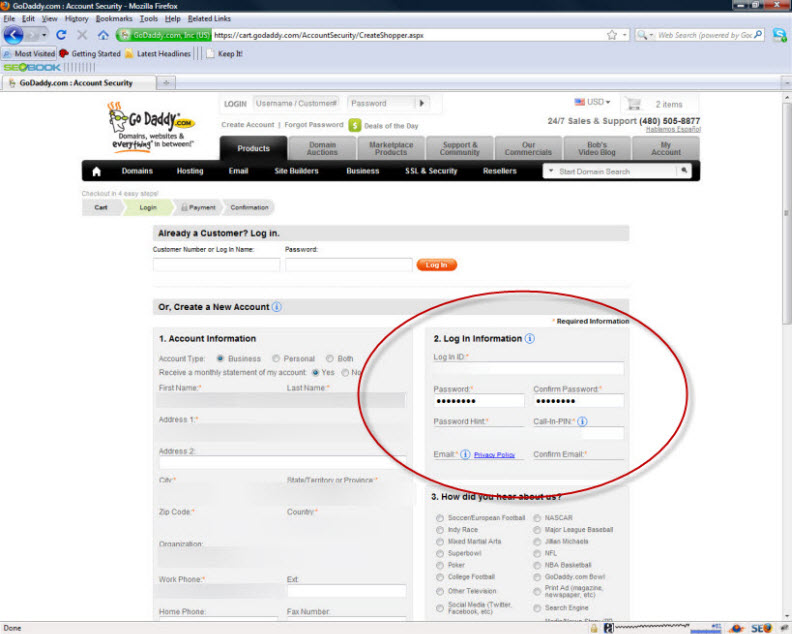Viewport: 792px width, 634px height.
Task: Open search engine selector dropdown
Action: [x=645, y=35]
